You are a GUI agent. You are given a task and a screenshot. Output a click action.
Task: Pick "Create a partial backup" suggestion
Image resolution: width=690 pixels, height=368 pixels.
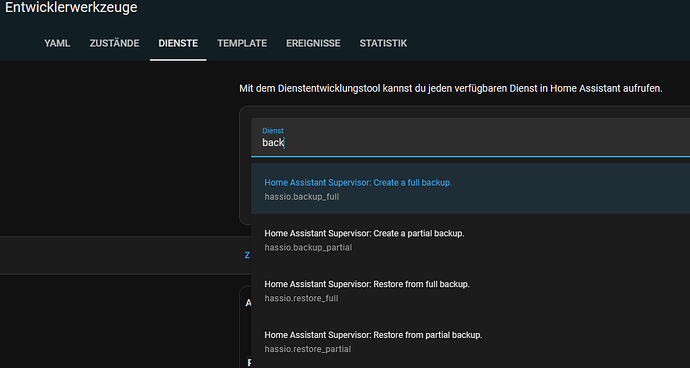click(x=470, y=239)
